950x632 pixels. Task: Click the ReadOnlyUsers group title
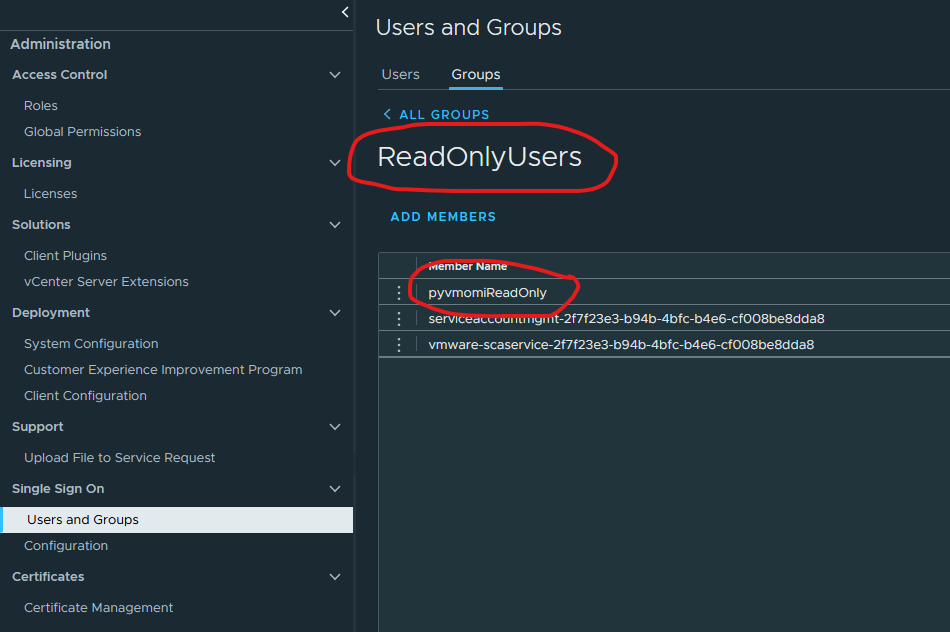479,157
